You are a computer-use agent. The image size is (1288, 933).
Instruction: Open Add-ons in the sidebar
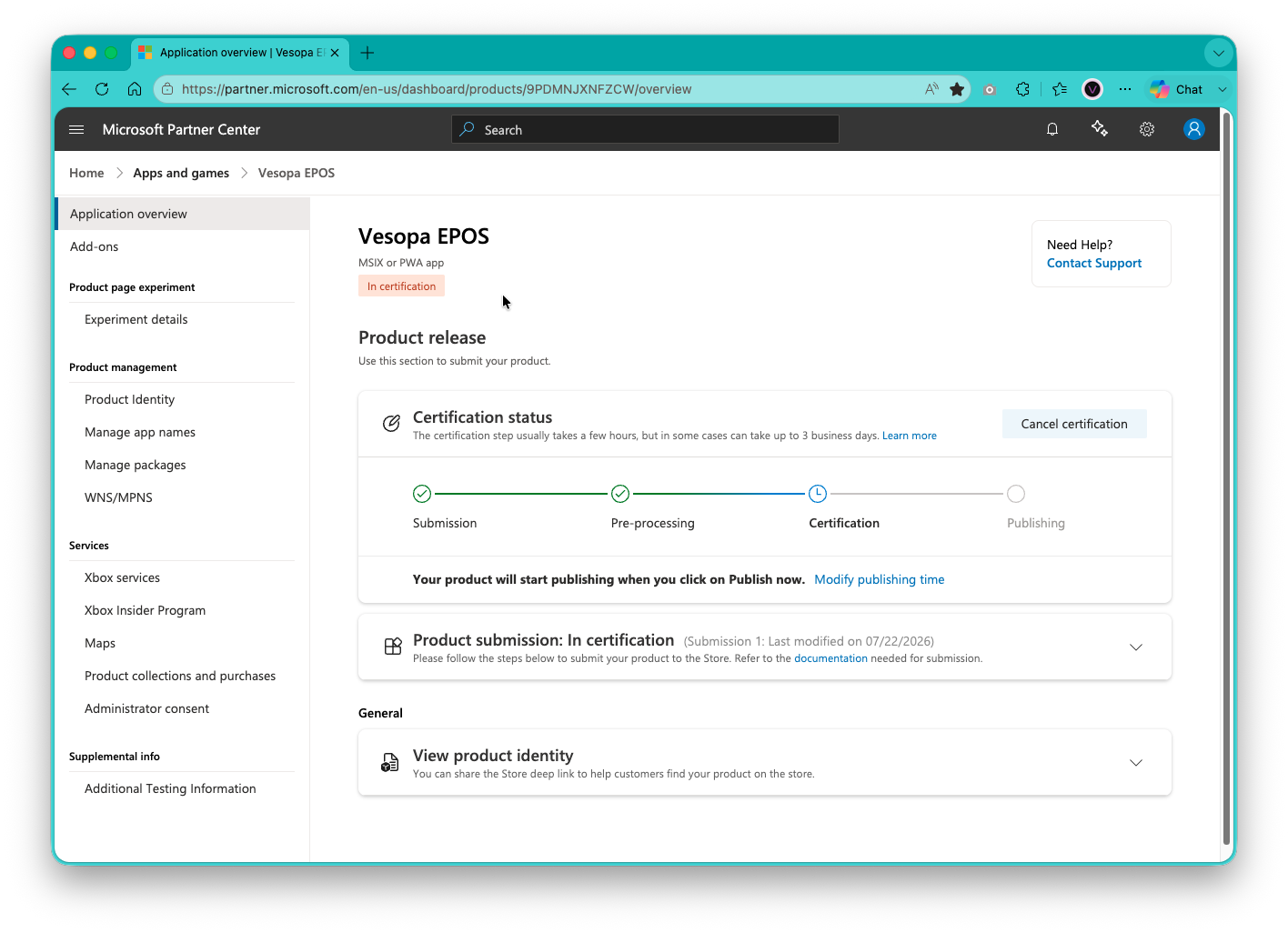point(95,246)
